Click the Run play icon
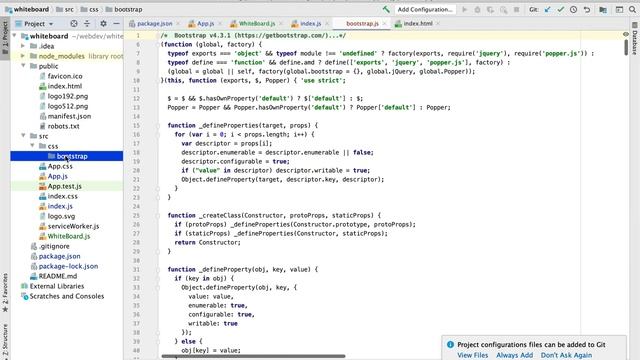 click(464, 9)
